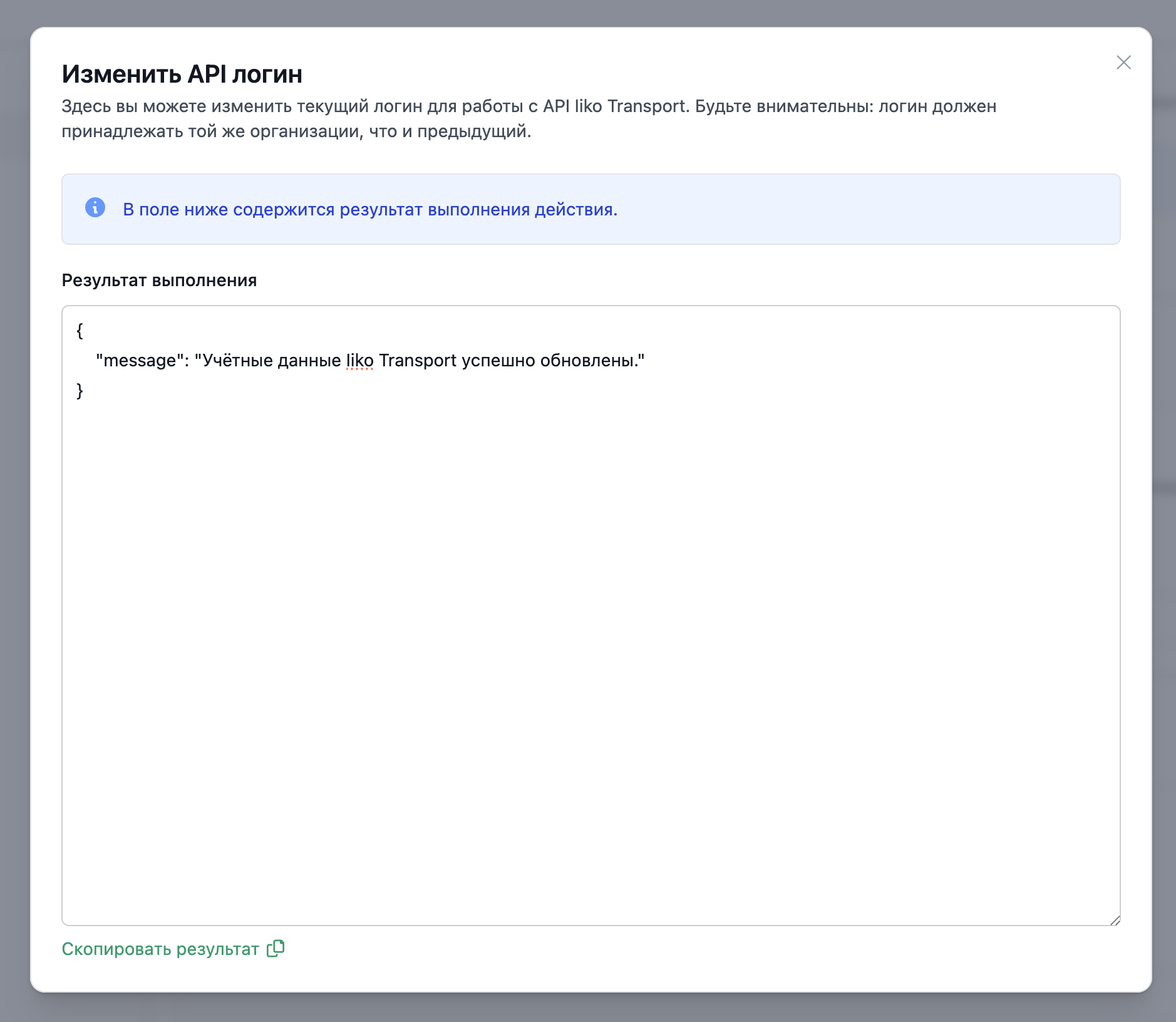
Task: Click the blue info circle icon
Action: [95, 207]
